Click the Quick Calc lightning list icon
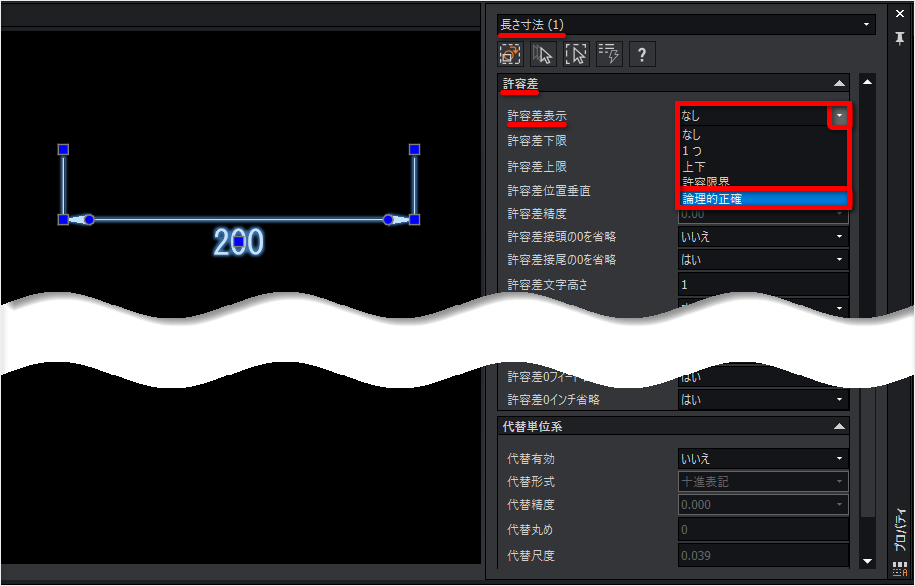915x586 pixels. pyautogui.click(x=608, y=54)
